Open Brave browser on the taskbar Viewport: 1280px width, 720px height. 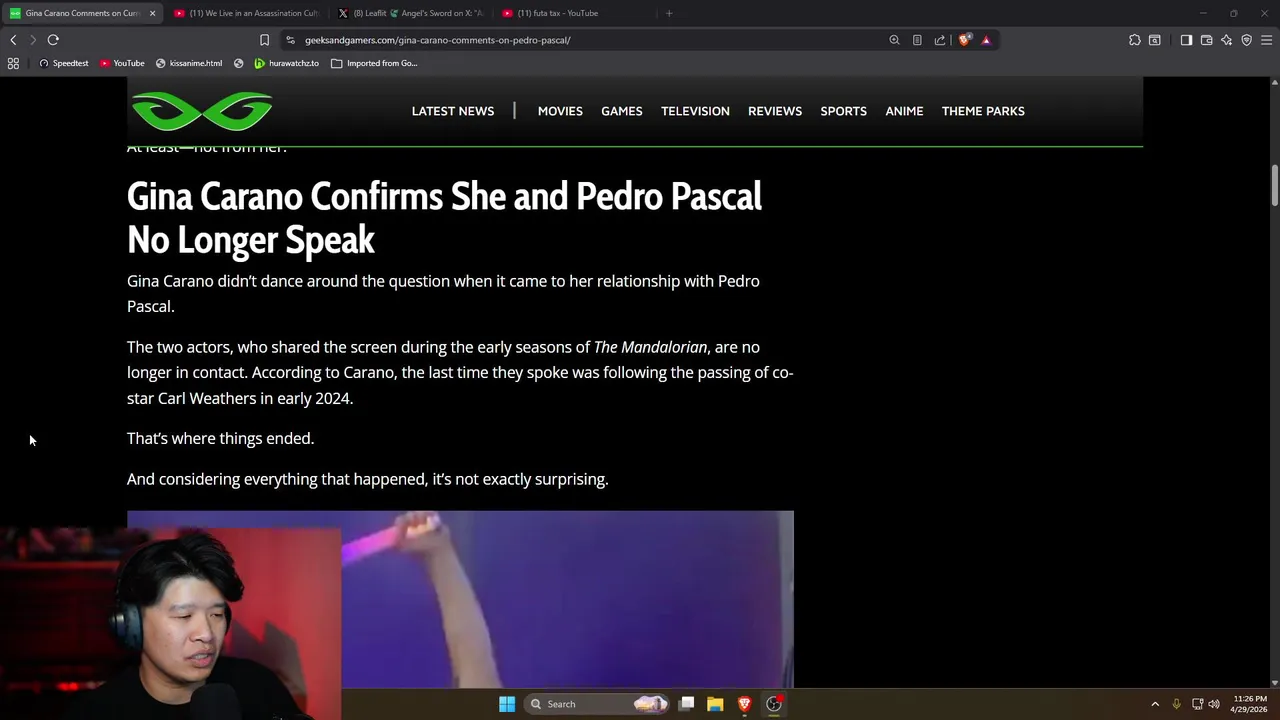[744, 704]
